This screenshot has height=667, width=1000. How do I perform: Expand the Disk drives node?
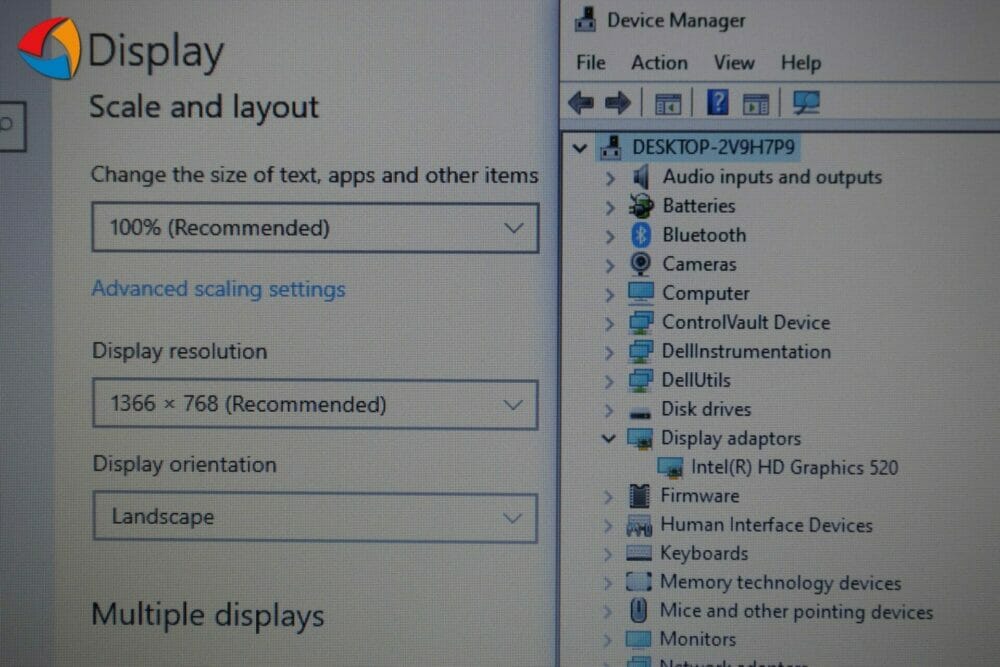[610, 410]
